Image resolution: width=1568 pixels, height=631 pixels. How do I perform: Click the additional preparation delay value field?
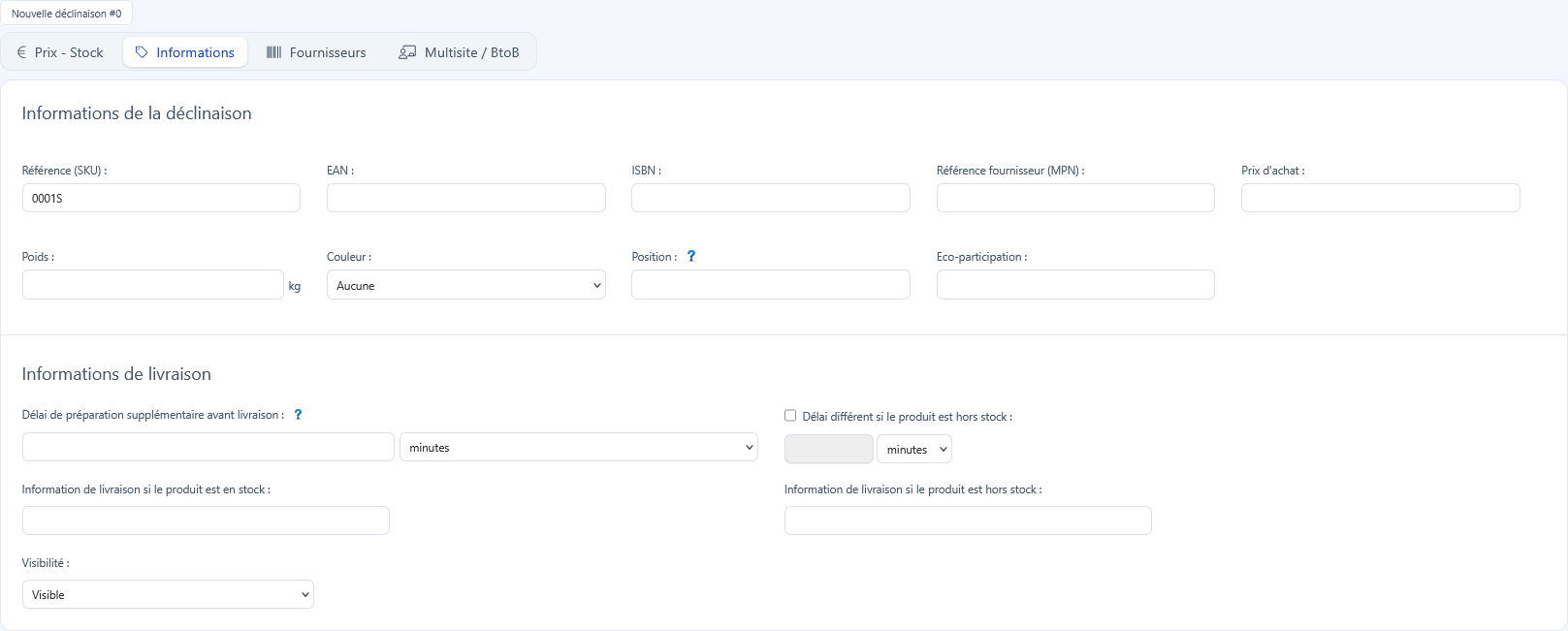point(208,447)
